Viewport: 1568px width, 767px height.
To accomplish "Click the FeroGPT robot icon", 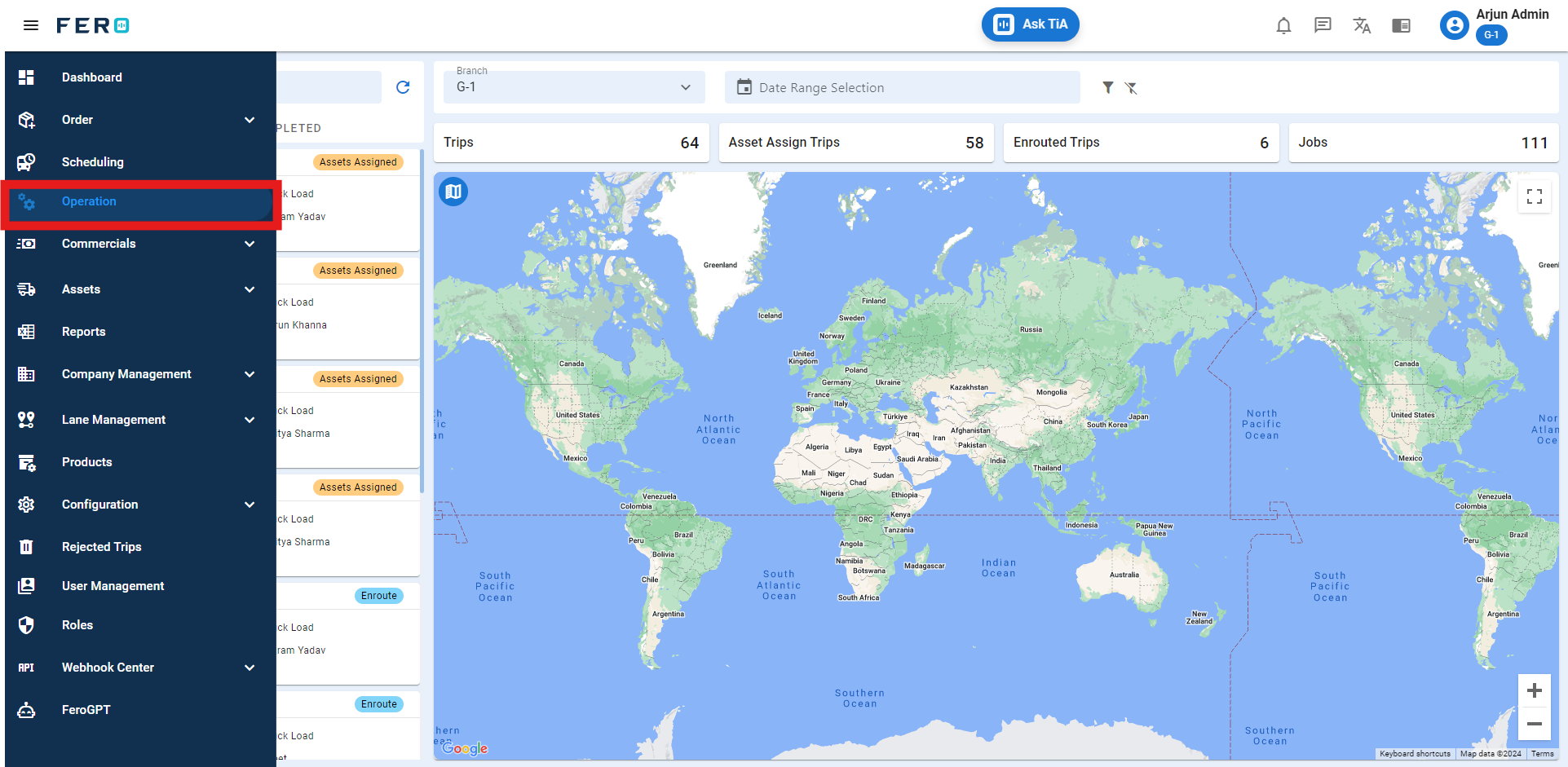I will 26,710.
